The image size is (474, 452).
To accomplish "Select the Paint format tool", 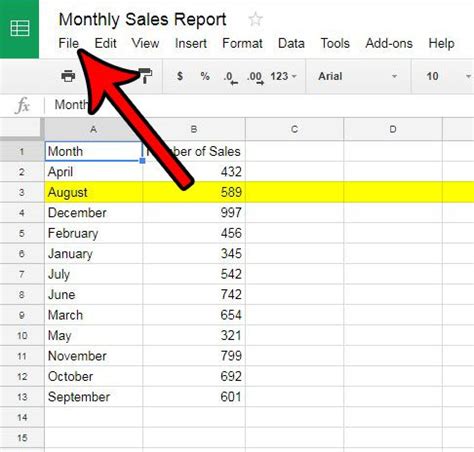I will (145, 76).
